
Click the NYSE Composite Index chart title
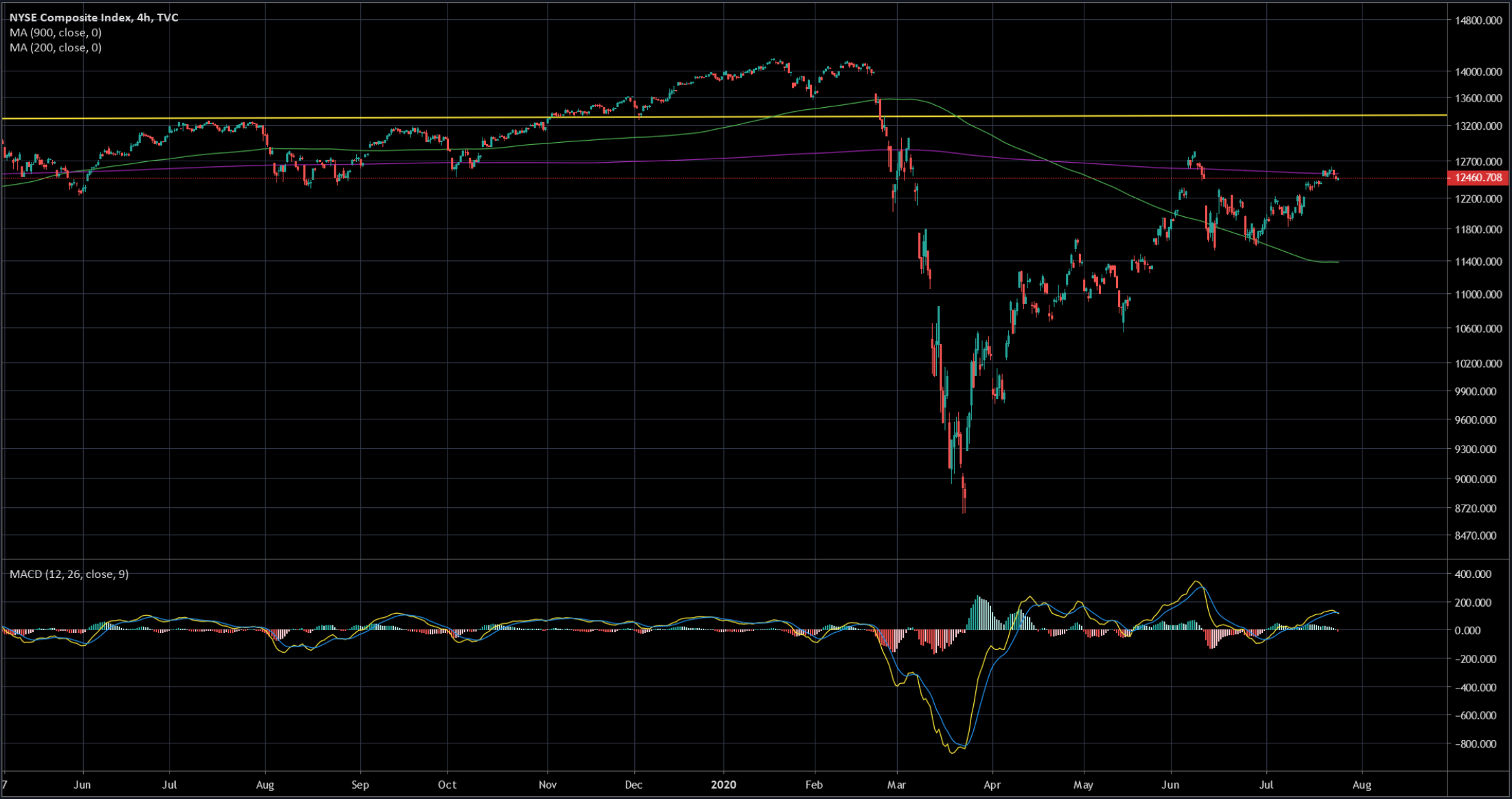coord(94,18)
